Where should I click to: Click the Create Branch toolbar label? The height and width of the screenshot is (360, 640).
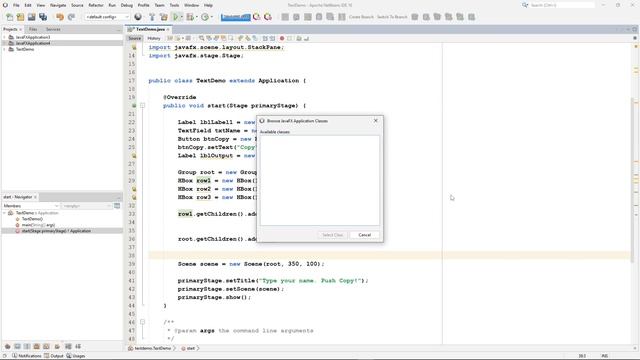[361, 17]
